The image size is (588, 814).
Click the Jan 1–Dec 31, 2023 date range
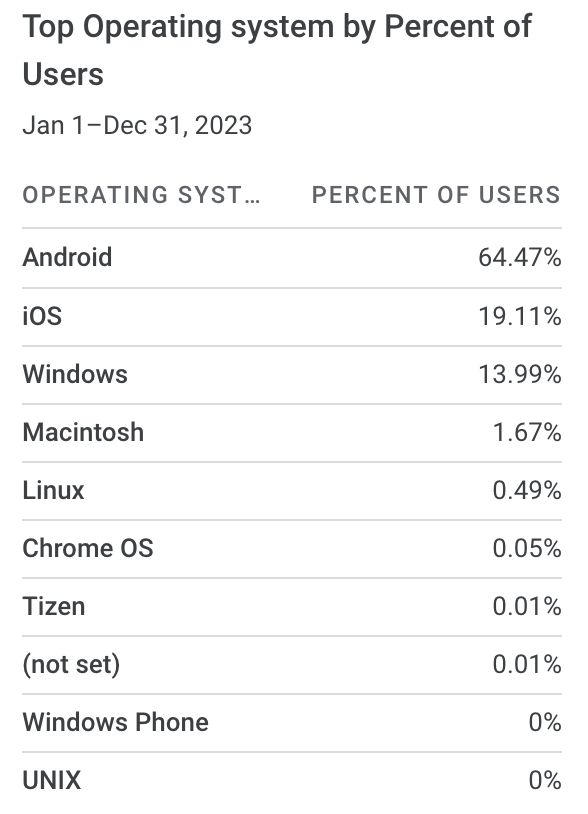pyautogui.click(x=137, y=126)
